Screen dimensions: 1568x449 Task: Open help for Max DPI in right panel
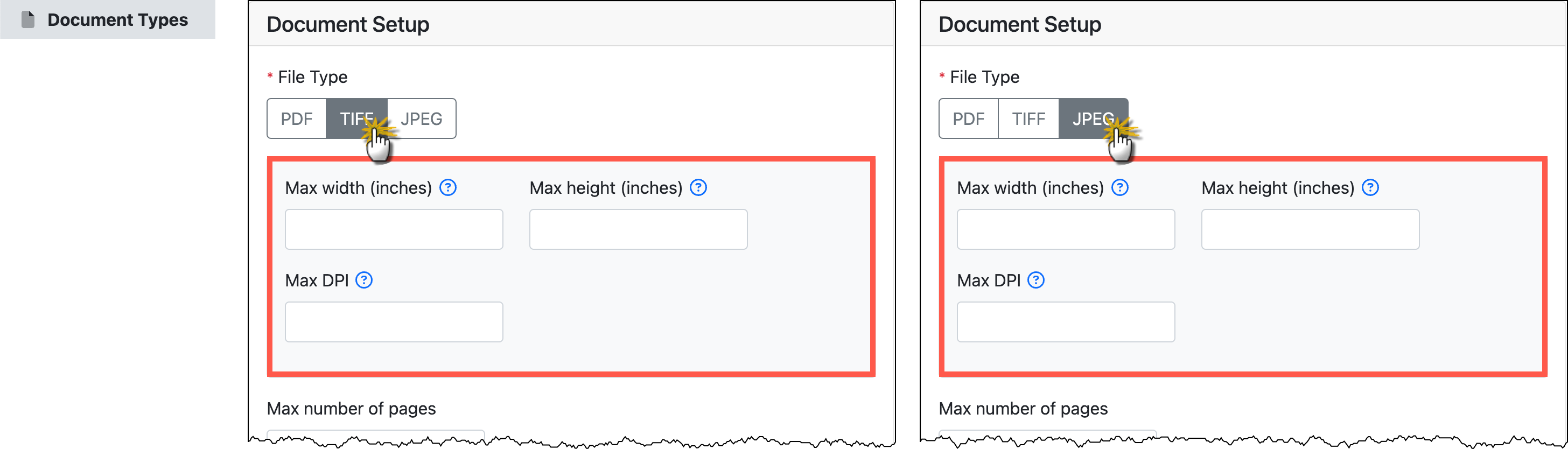tap(1036, 280)
